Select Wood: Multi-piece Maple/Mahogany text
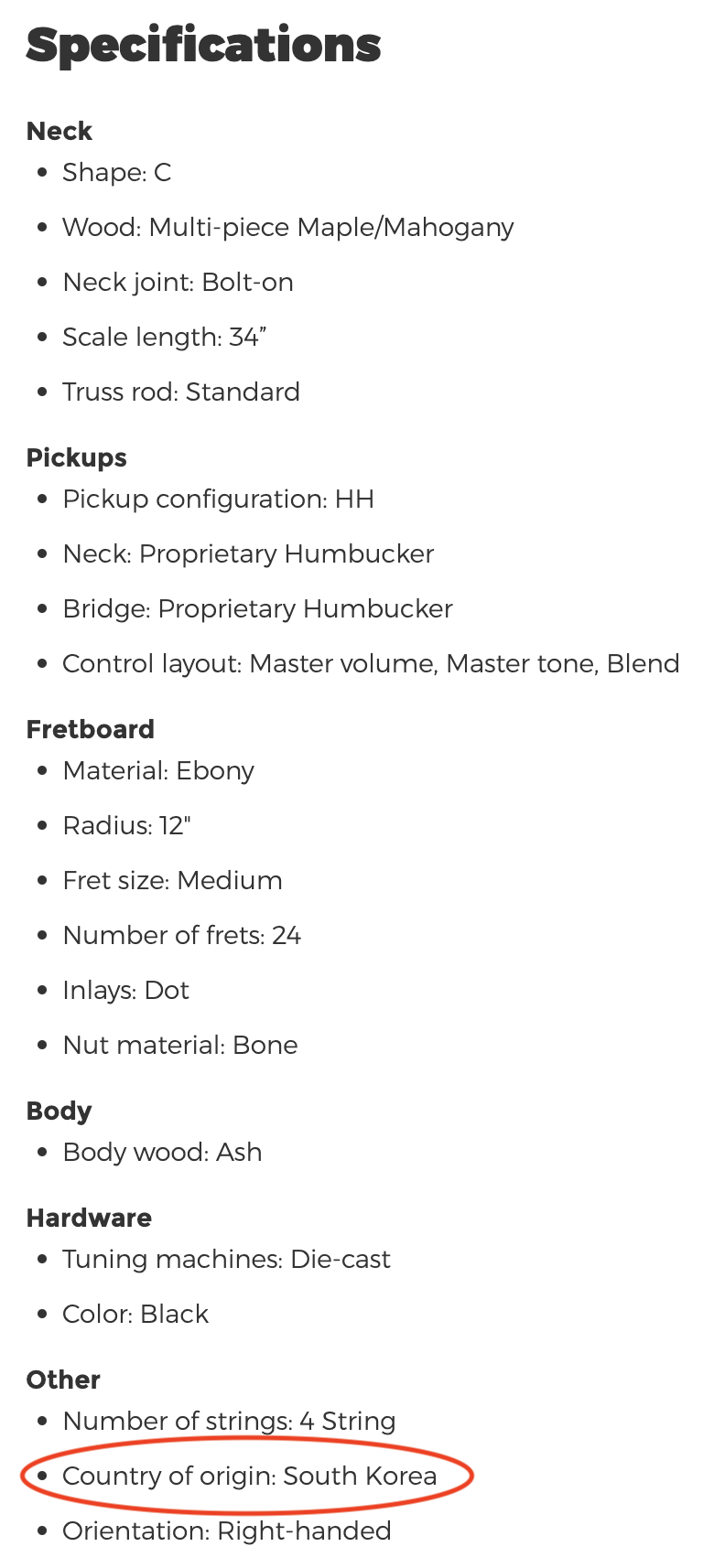The width and height of the screenshot is (714, 1568). (x=288, y=228)
